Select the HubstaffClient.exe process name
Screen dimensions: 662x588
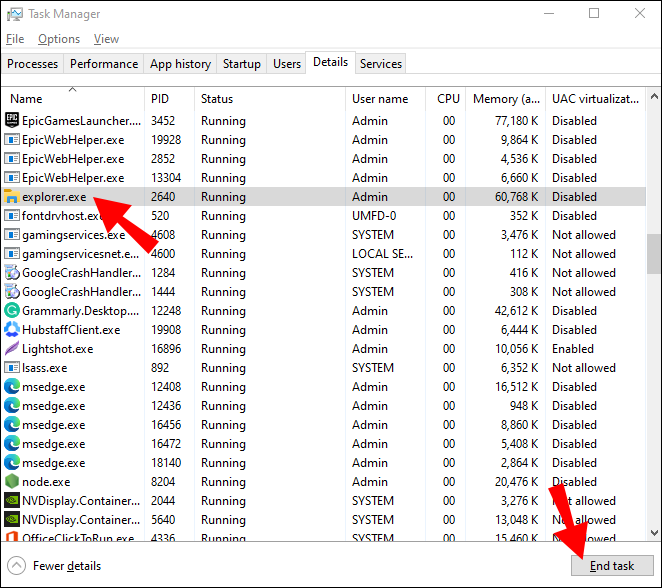71,330
